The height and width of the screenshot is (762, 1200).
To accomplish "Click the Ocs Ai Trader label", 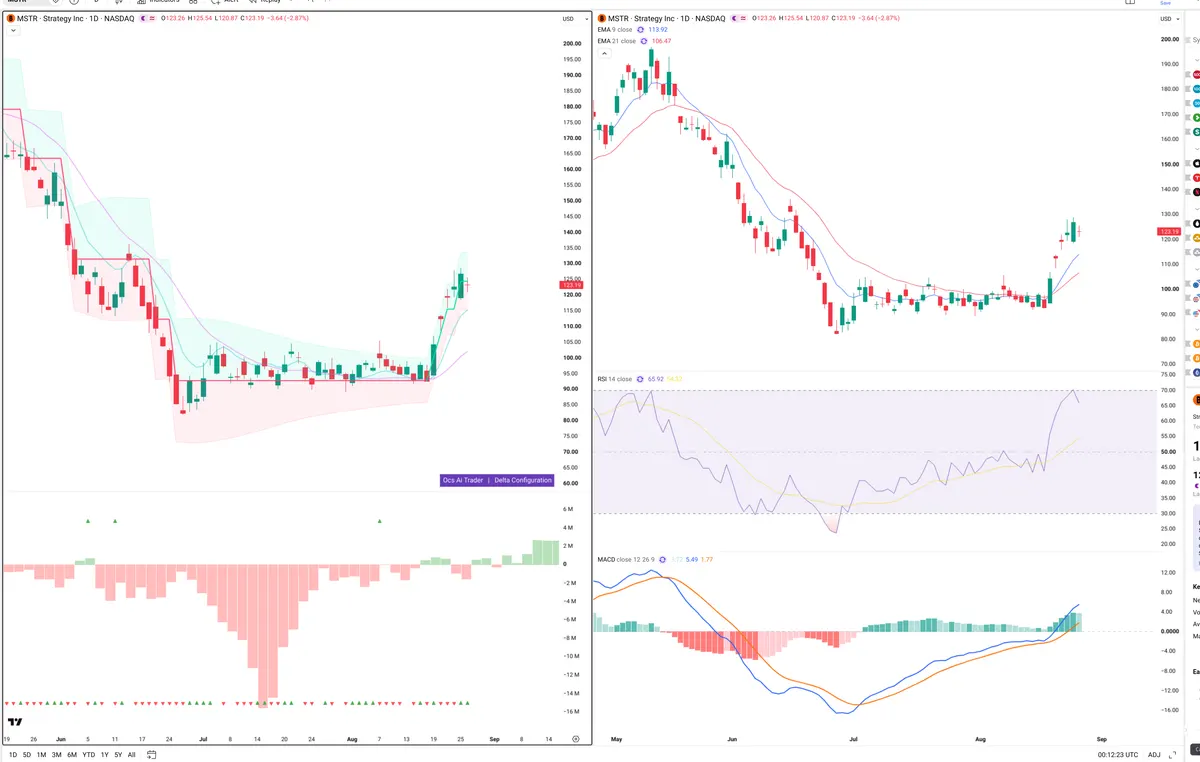I will 463,480.
